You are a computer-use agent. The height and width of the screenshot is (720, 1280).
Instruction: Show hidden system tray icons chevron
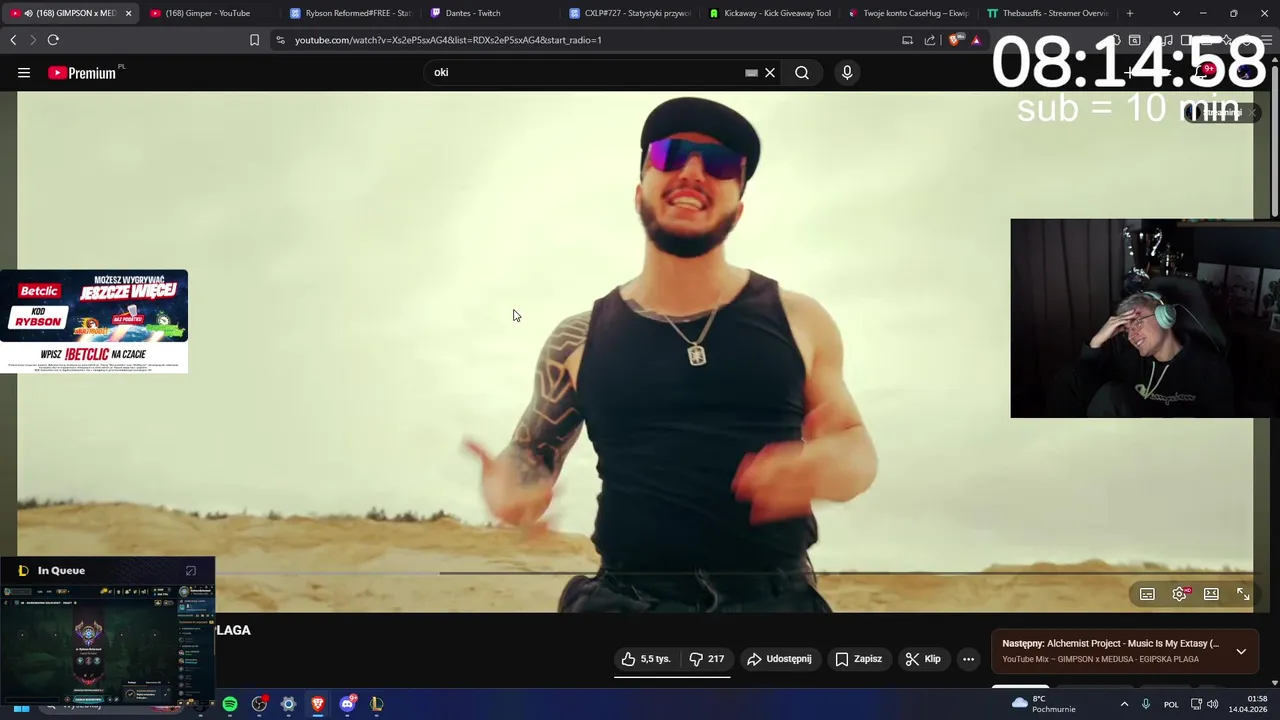click(x=1124, y=704)
